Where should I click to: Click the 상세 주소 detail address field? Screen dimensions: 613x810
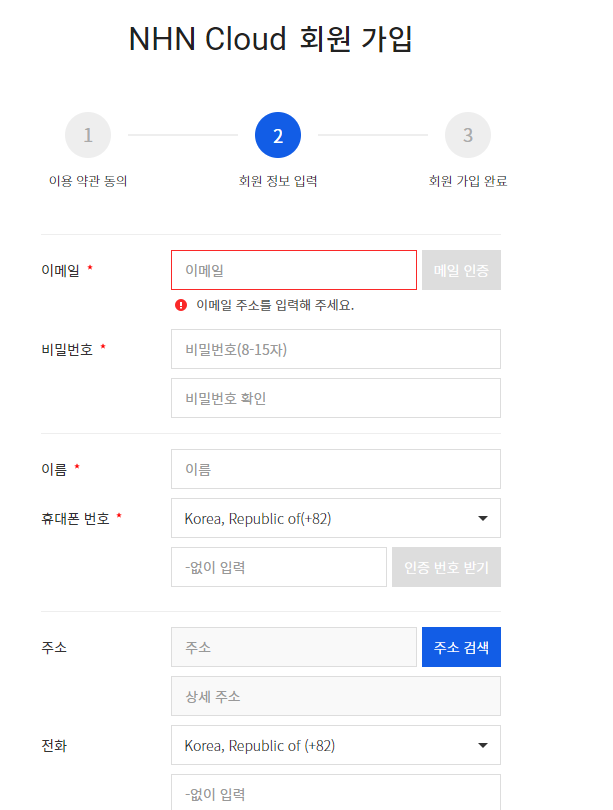click(x=335, y=695)
